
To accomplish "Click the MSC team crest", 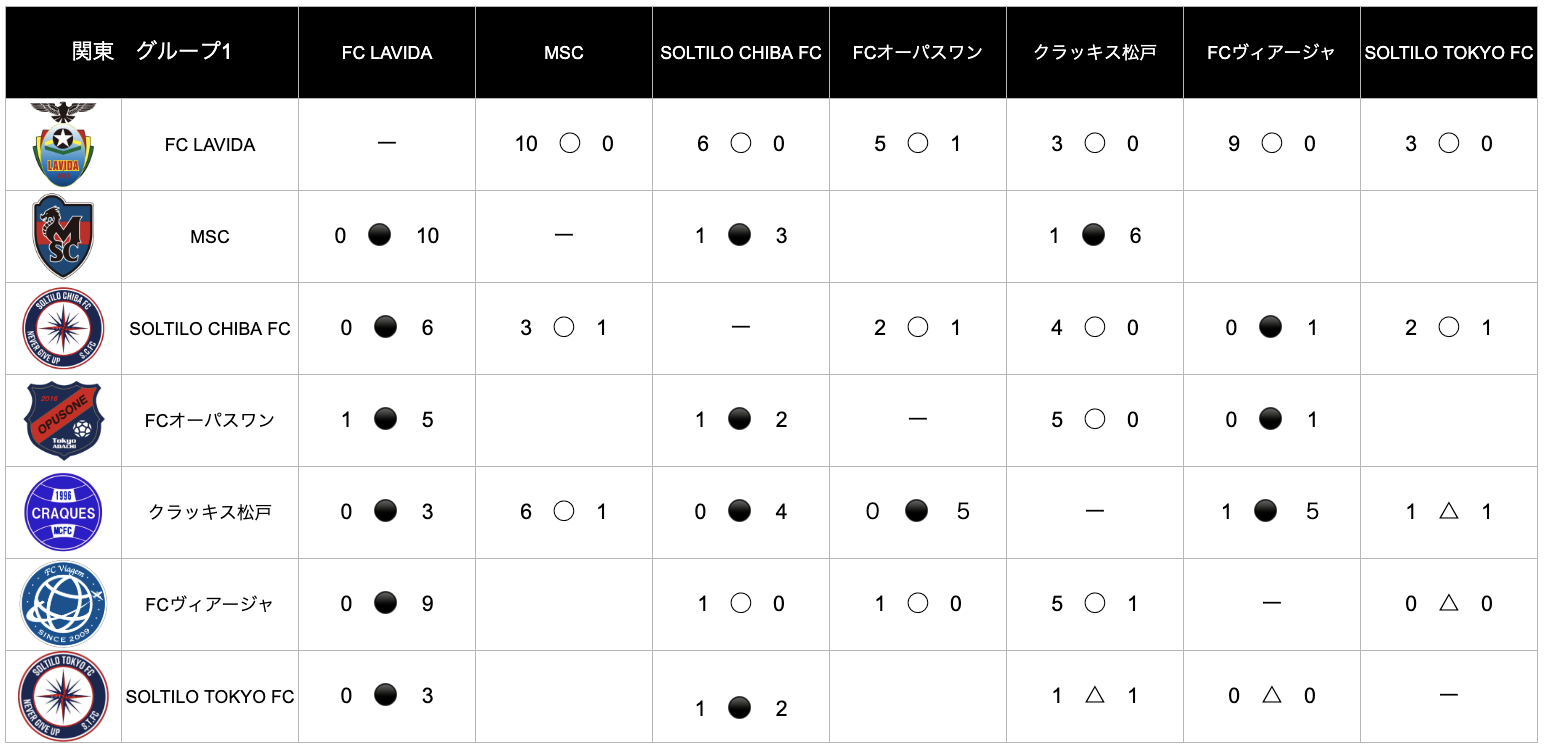I will (x=63, y=236).
